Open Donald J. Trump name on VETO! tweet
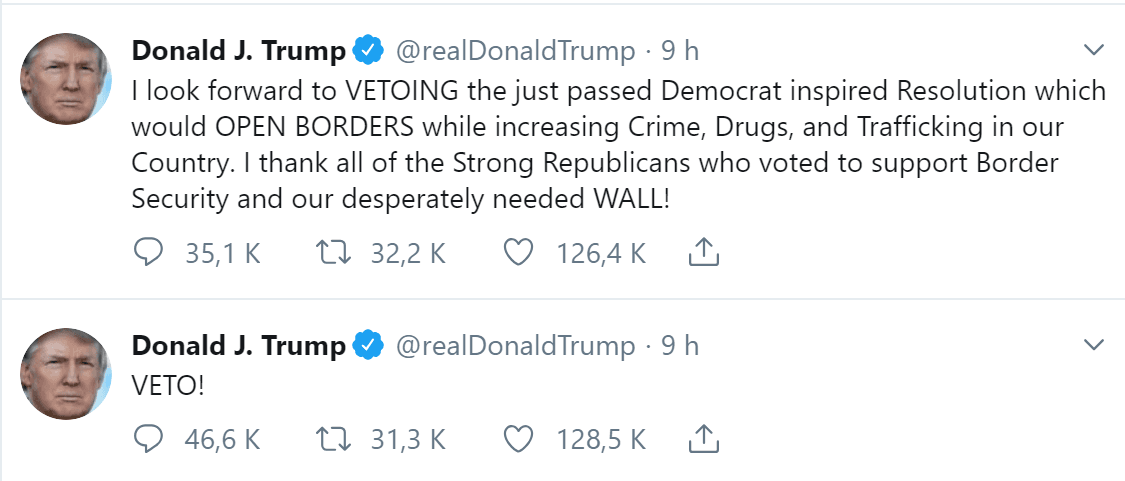Viewport: 1125px width, 481px height. (239, 347)
